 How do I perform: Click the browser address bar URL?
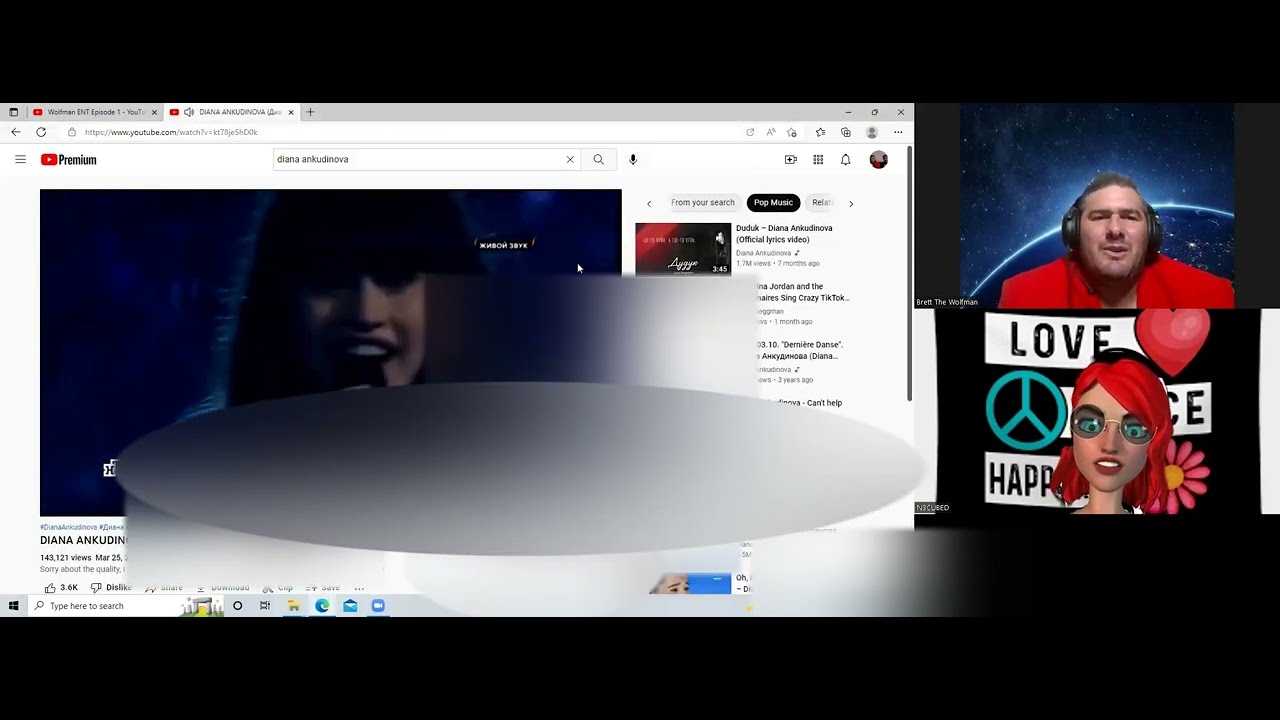(171, 132)
